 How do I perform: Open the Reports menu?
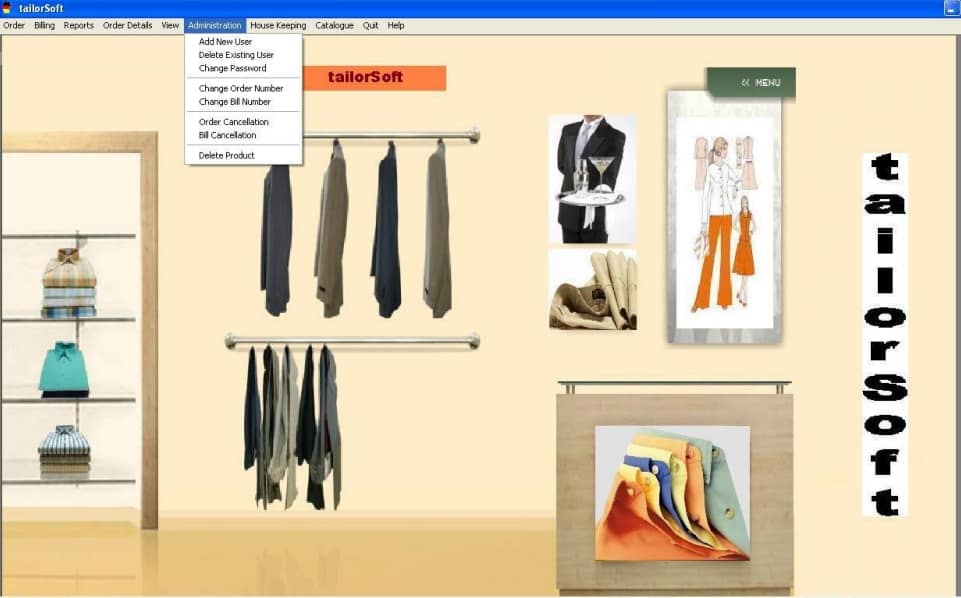tap(79, 25)
